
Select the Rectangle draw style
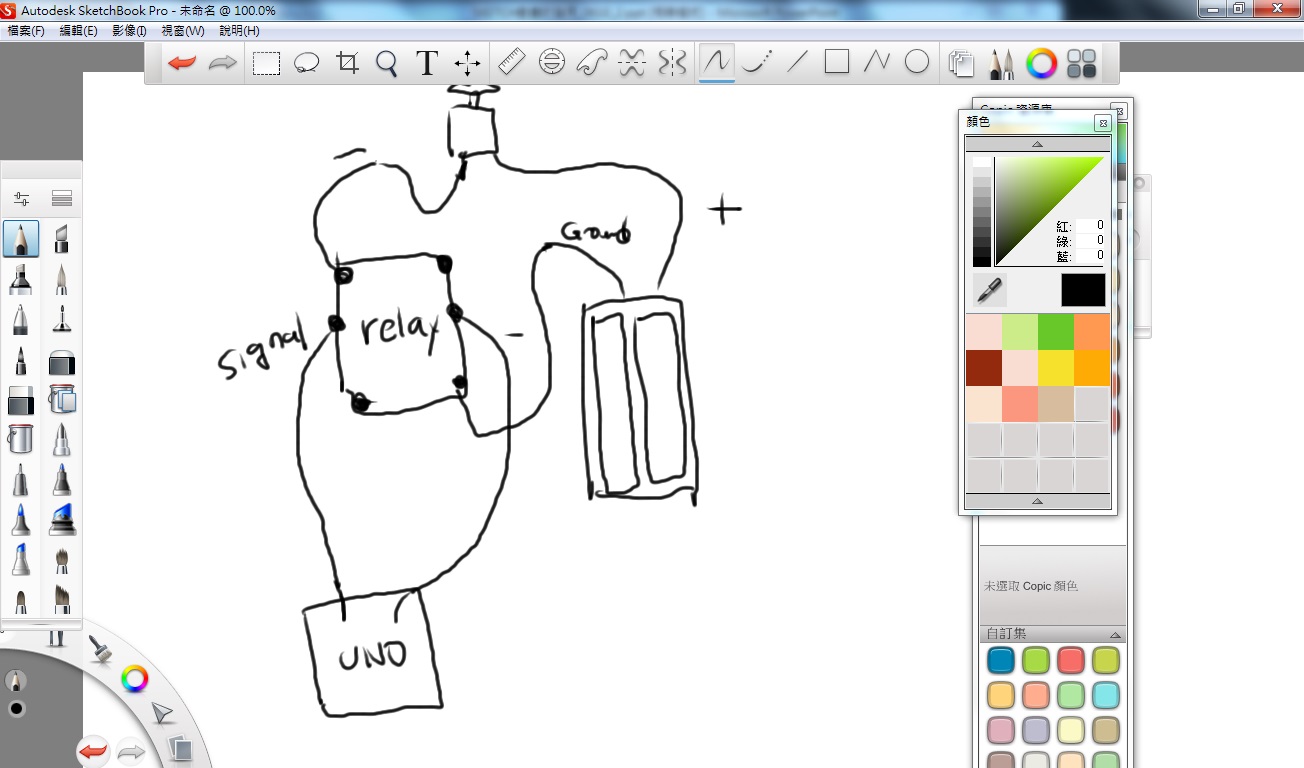pyautogui.click(x=837, y=63)
